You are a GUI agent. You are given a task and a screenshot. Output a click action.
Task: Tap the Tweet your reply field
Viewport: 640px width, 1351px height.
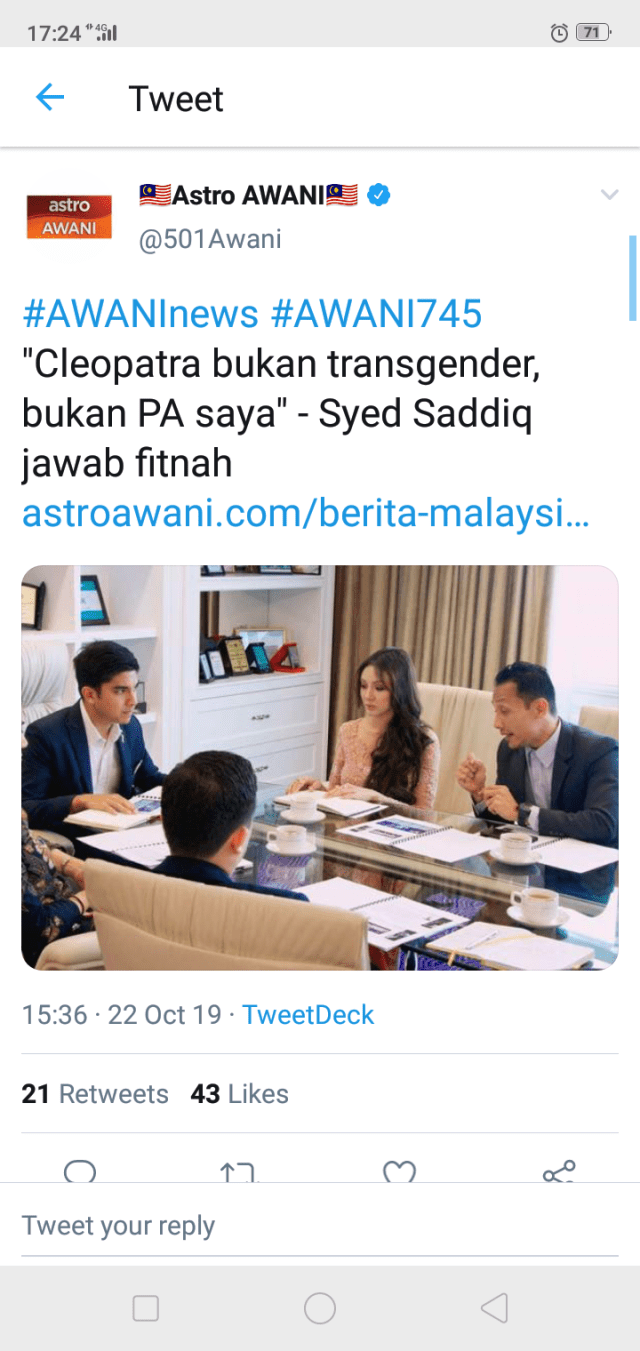tap(320, 1226)
